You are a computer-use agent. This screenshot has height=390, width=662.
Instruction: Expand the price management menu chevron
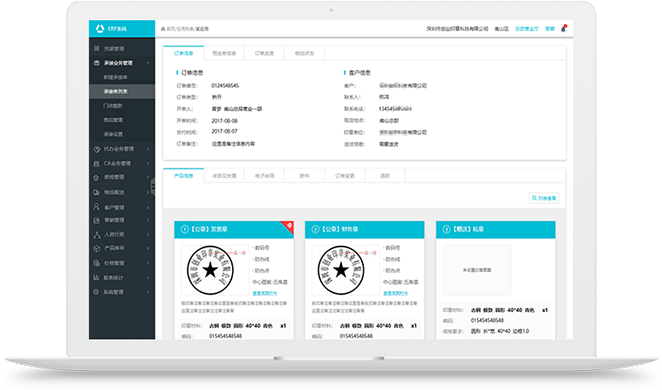[148, 263]
